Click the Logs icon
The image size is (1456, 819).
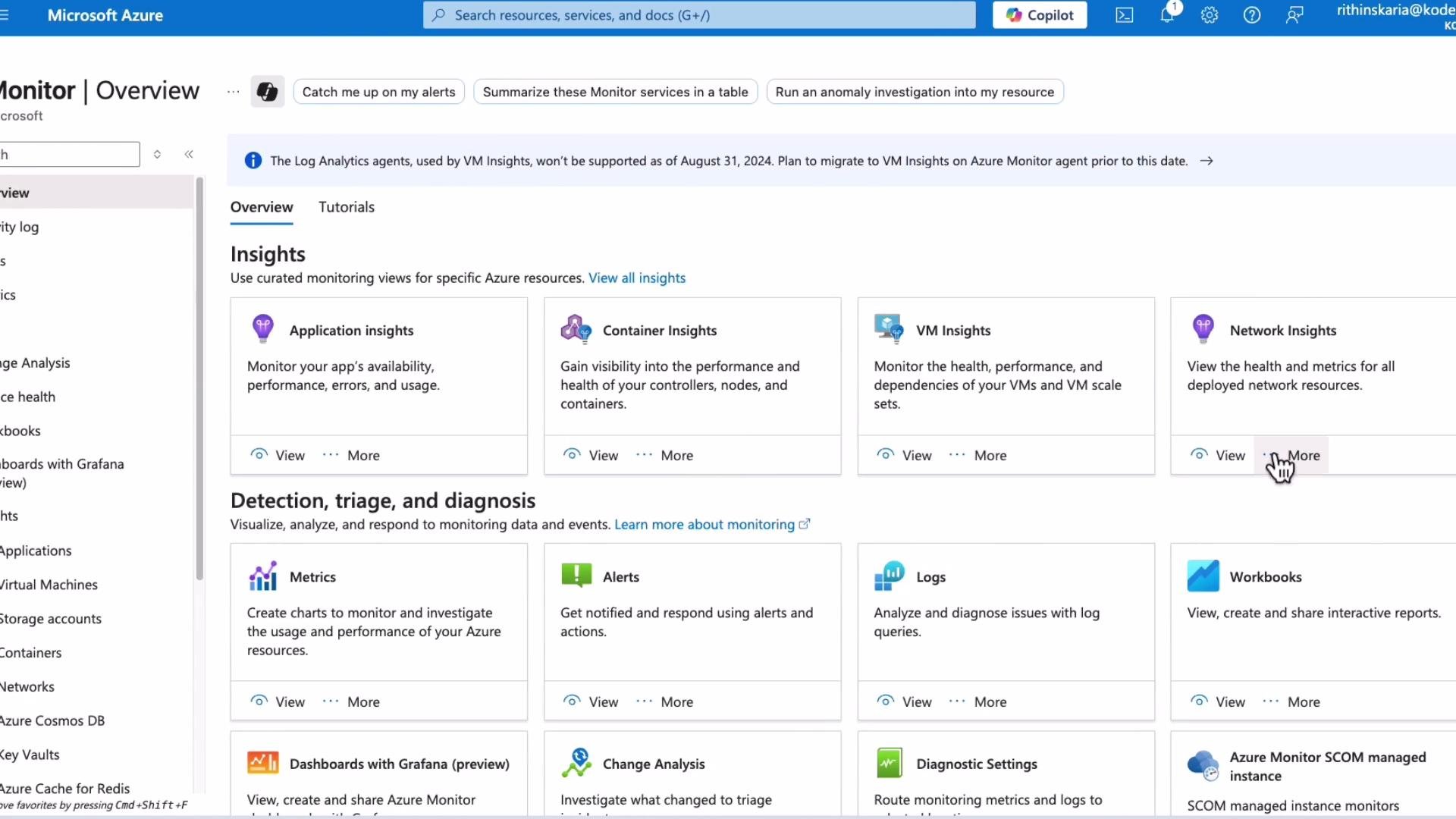click(x=890, y=576)
